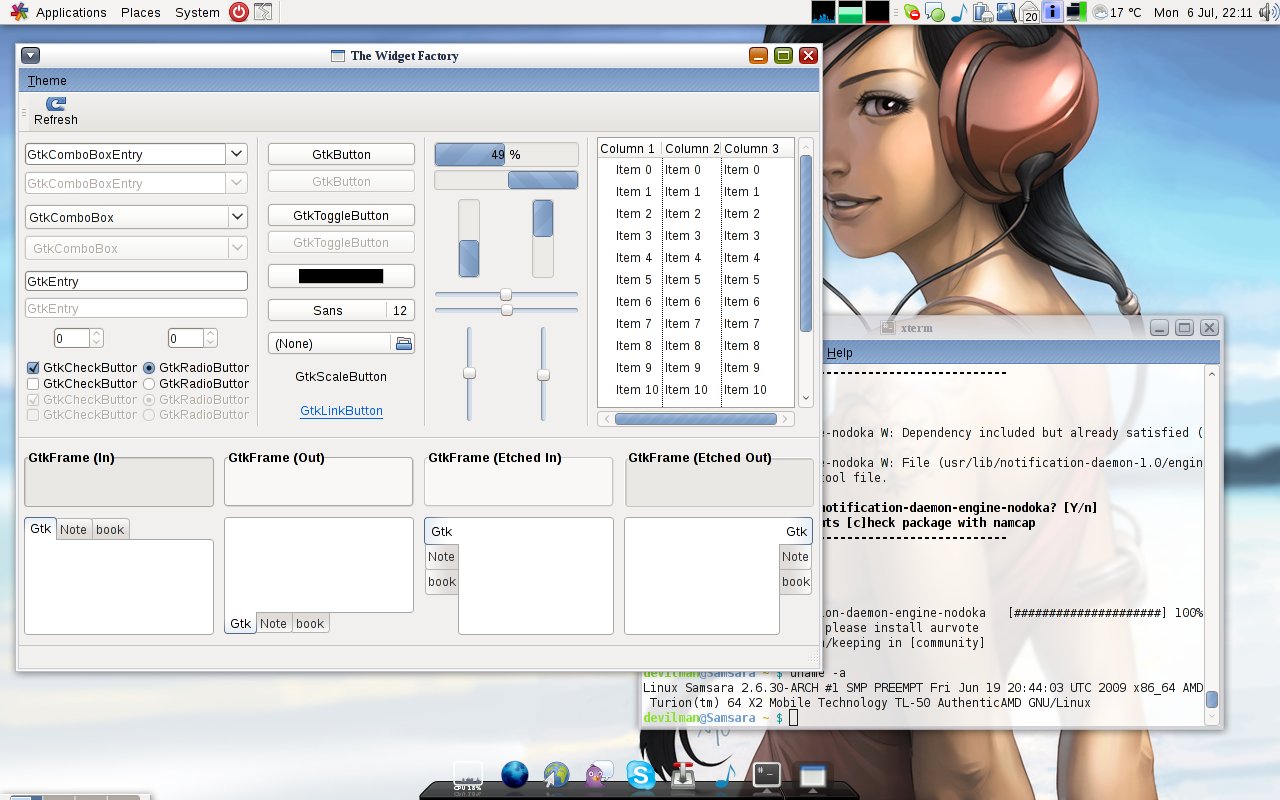1280x800 pixels.
Task: Check the empty enabled GtkCheckButton
Action: (33, 384)
